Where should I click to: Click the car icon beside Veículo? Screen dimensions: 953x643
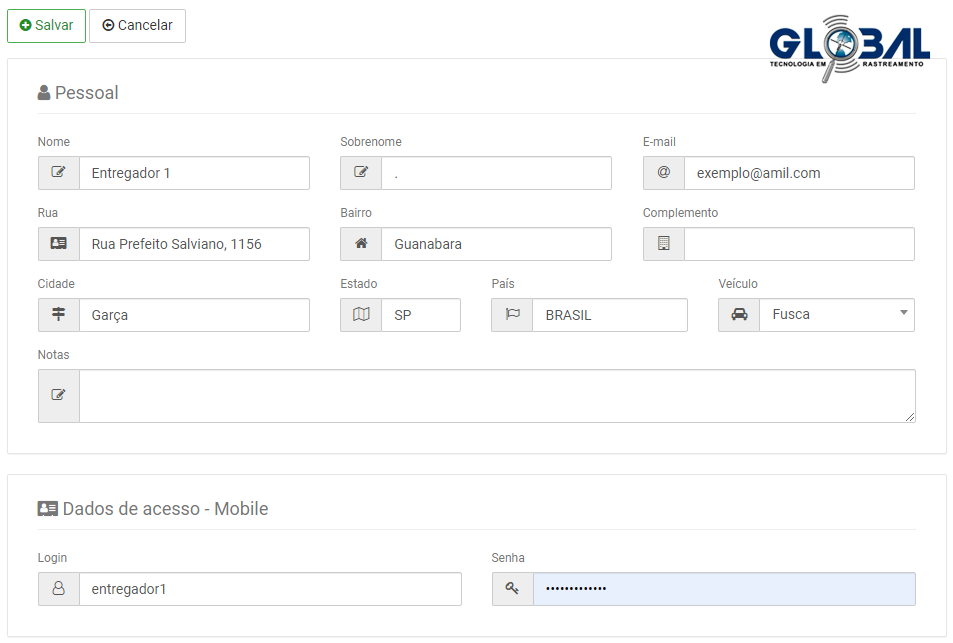coord(739,315)
